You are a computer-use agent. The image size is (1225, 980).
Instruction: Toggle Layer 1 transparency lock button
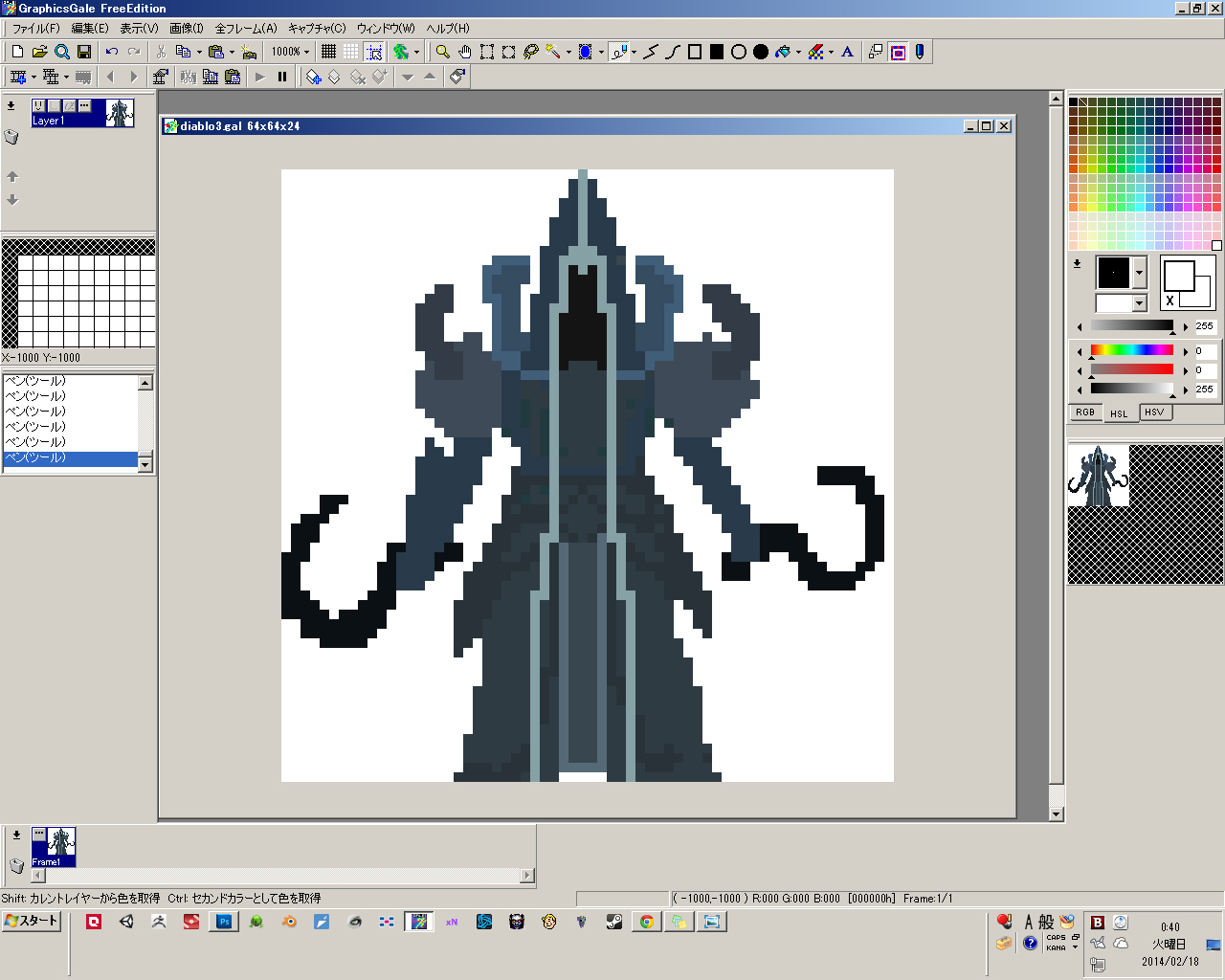tap(55, 105)
